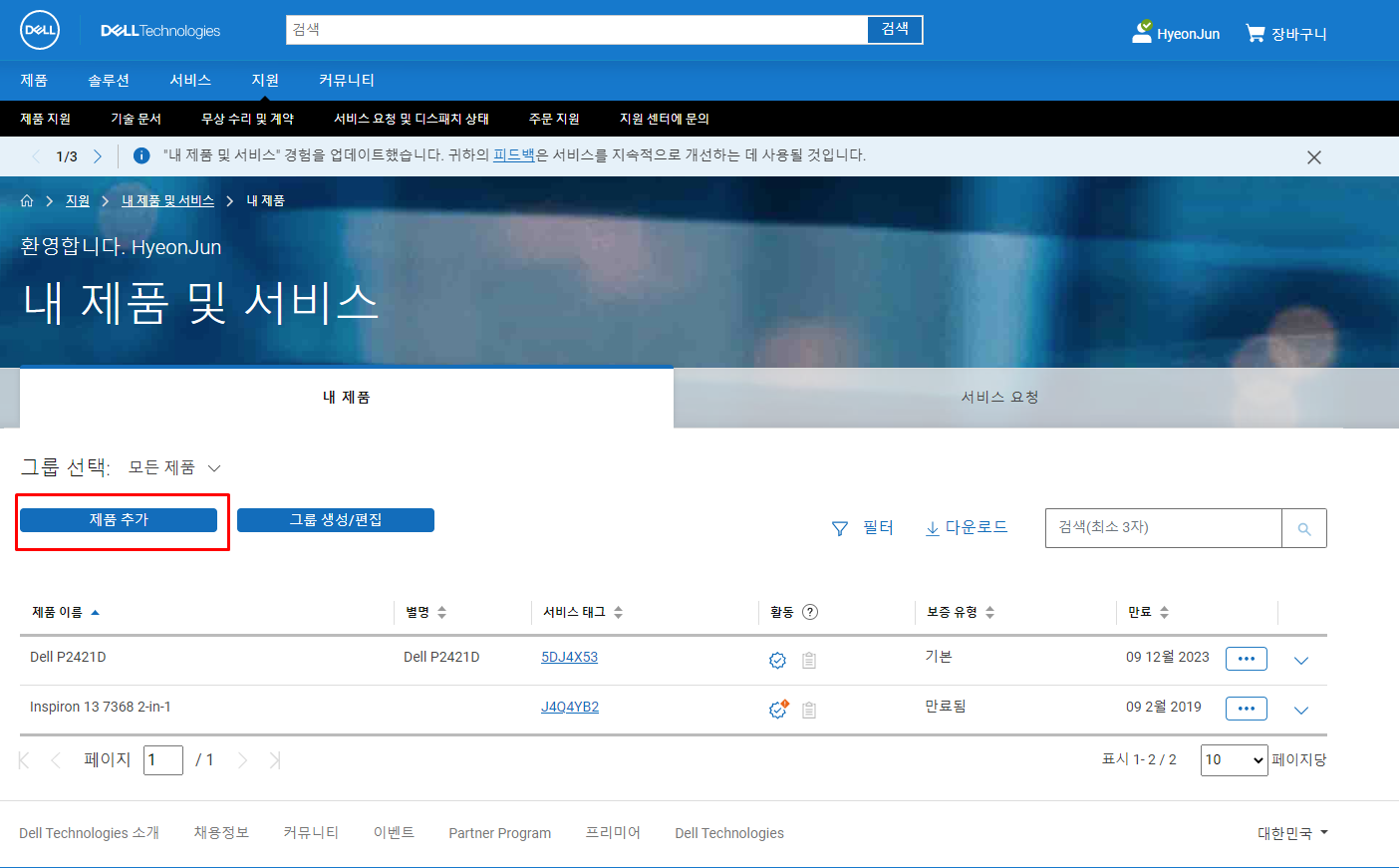This screenshot has height=868, width=1399.
Task: Click 내 제품 및 서비스 breadcrumb link
Action: tap(168, 200)
